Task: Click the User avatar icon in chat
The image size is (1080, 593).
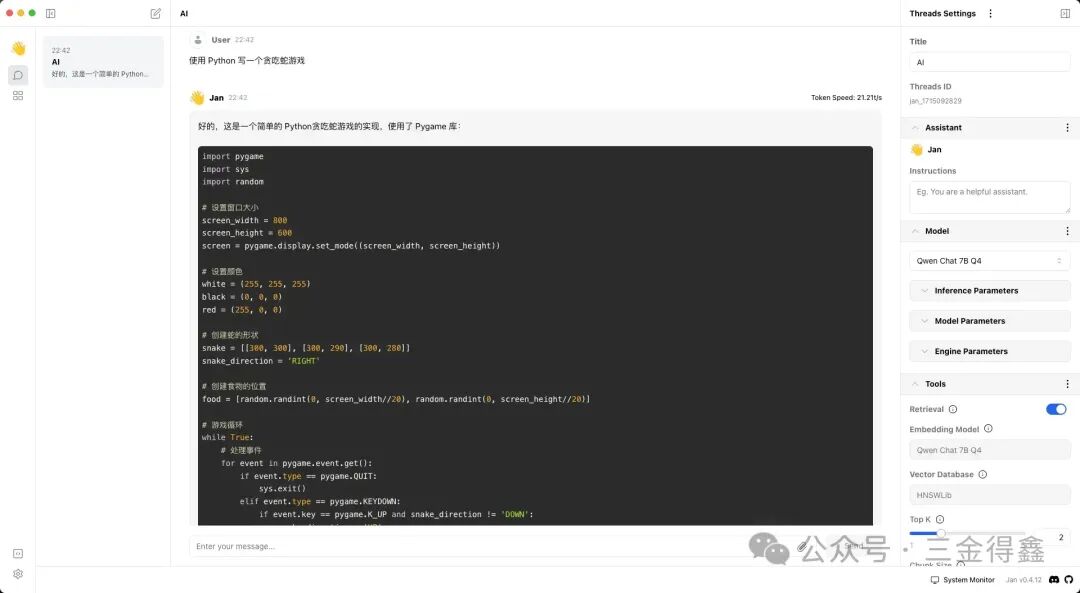Action: 198,40
